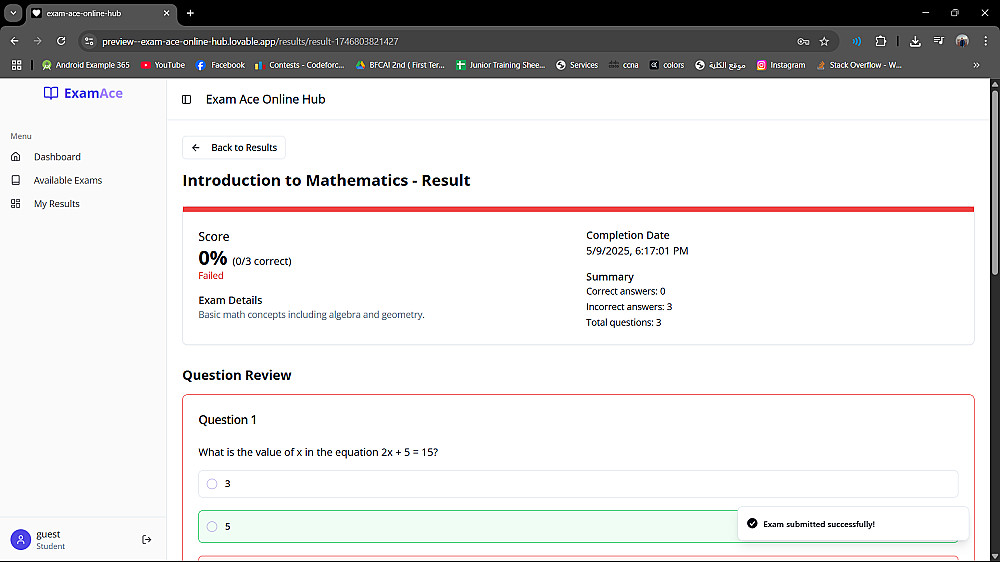Open a new browser tab

[x=190, y=13]
